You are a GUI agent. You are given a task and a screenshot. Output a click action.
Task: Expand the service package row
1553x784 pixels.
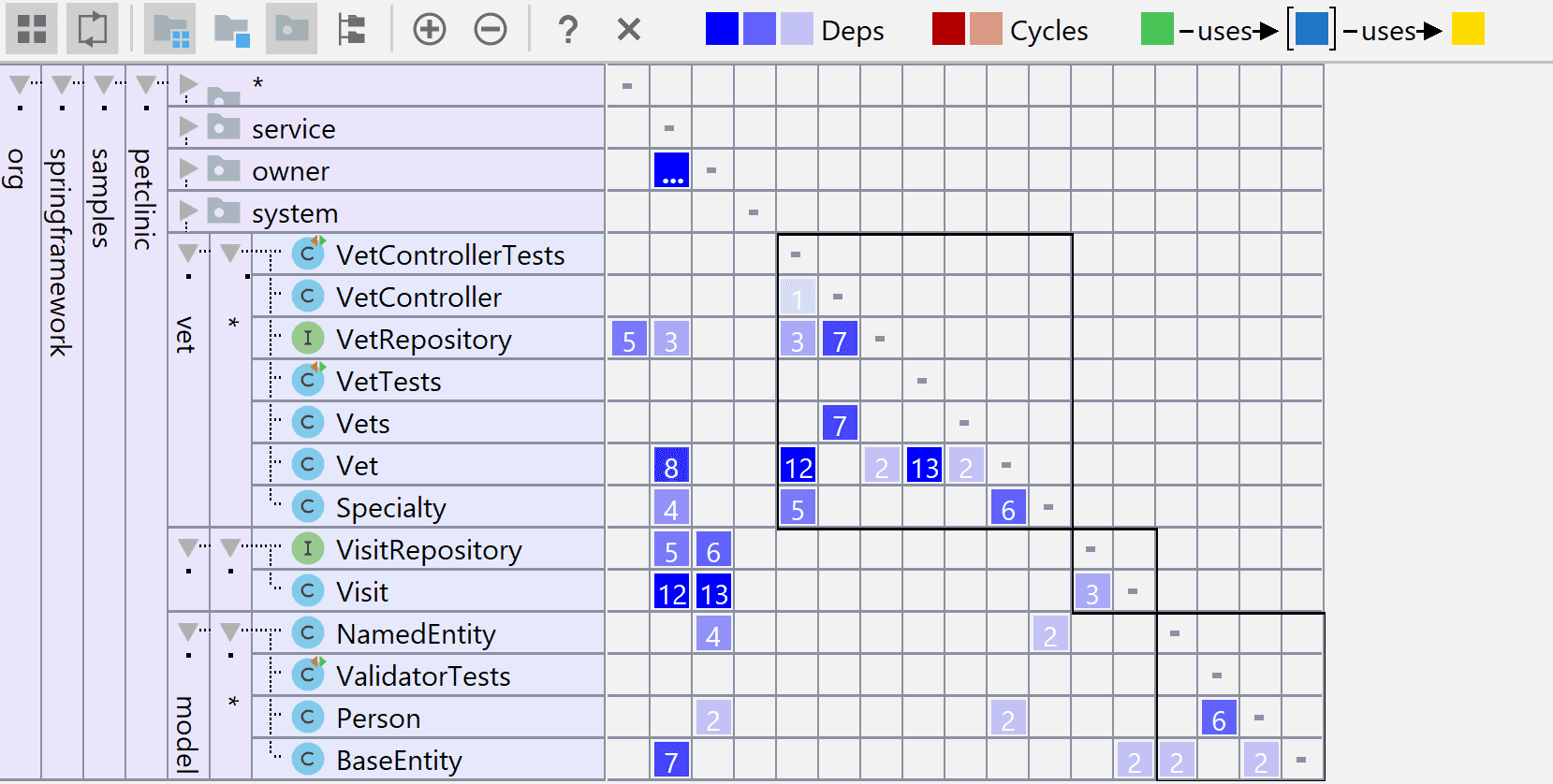pos(188,127)
